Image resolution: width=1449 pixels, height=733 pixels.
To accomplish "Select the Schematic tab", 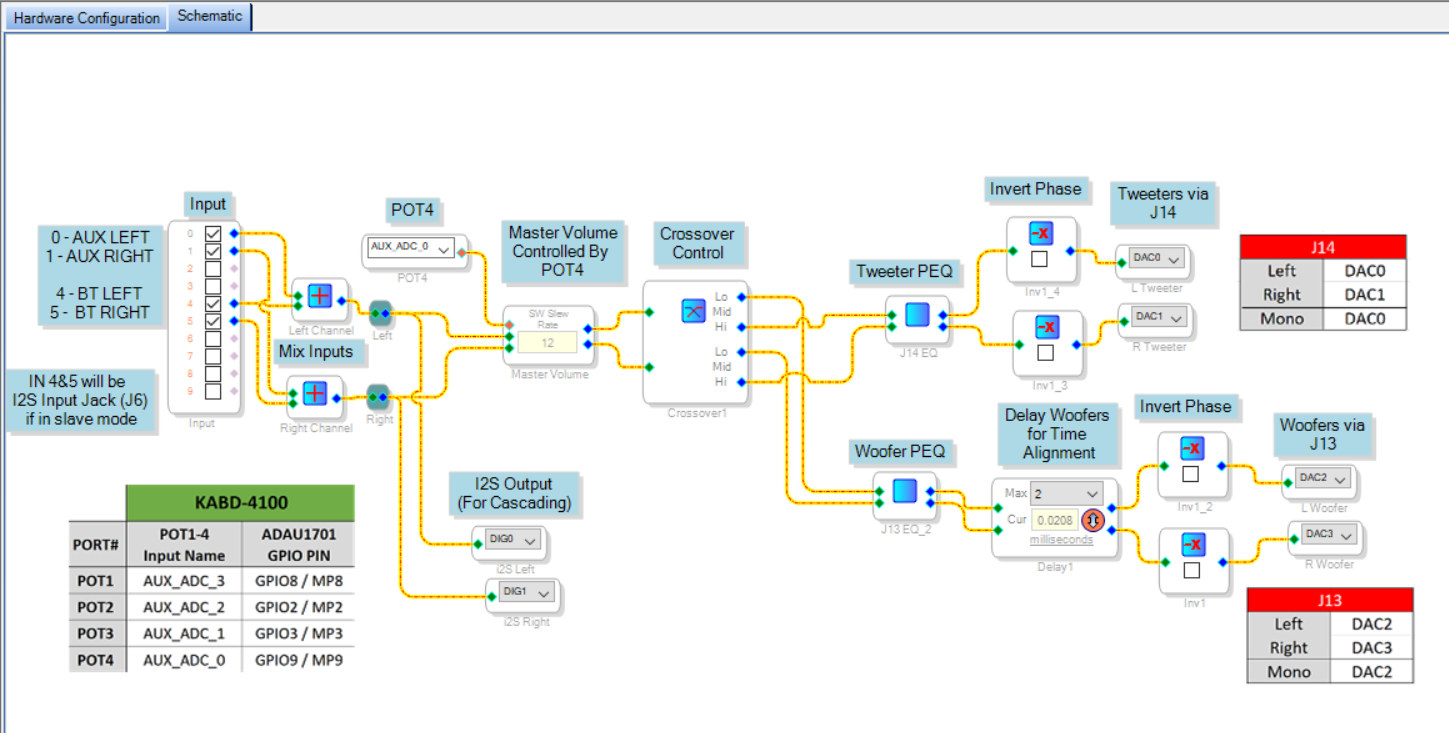I will (x=210, y=16).
